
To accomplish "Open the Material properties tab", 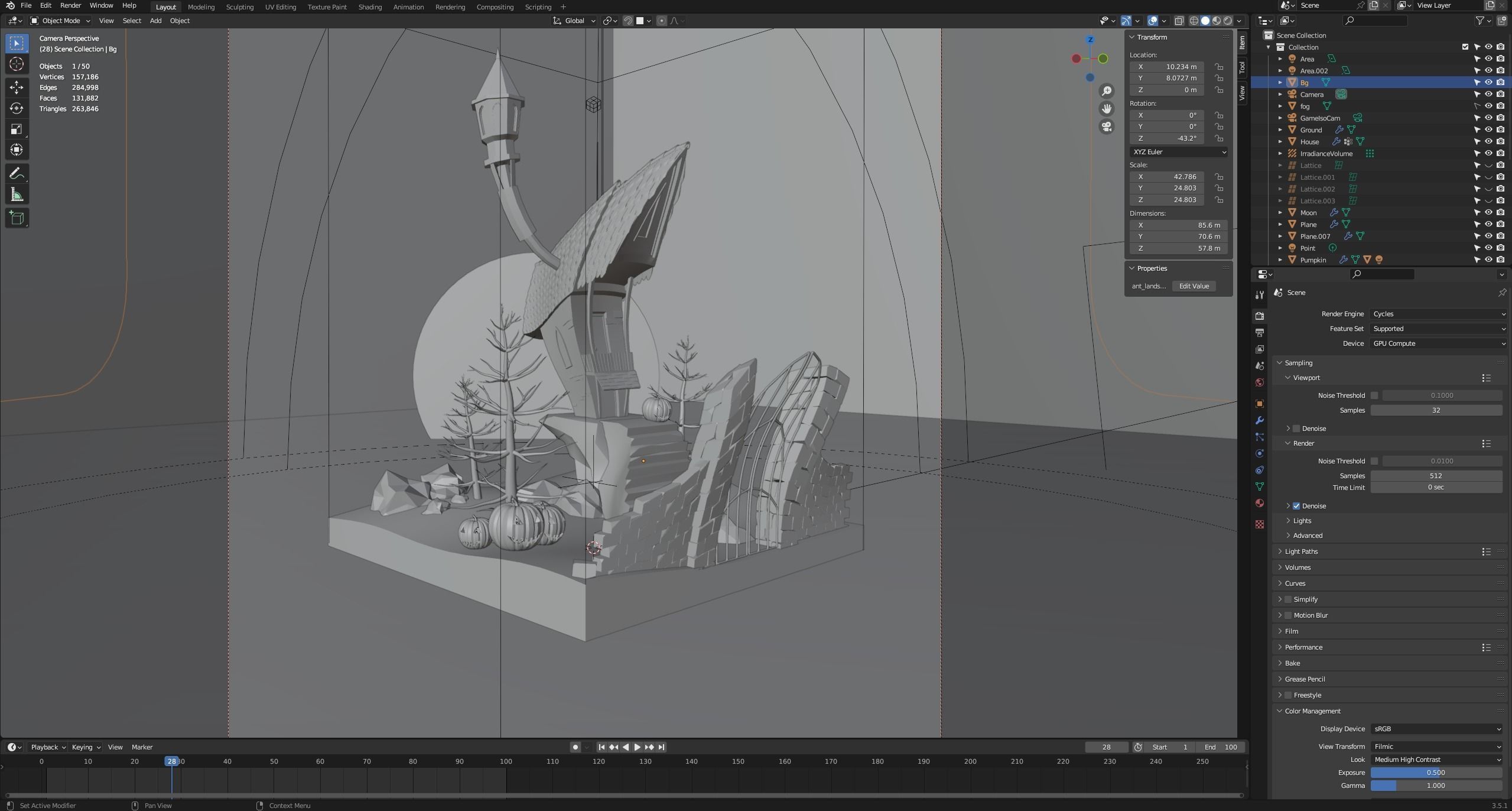I will coord(1260,503).
